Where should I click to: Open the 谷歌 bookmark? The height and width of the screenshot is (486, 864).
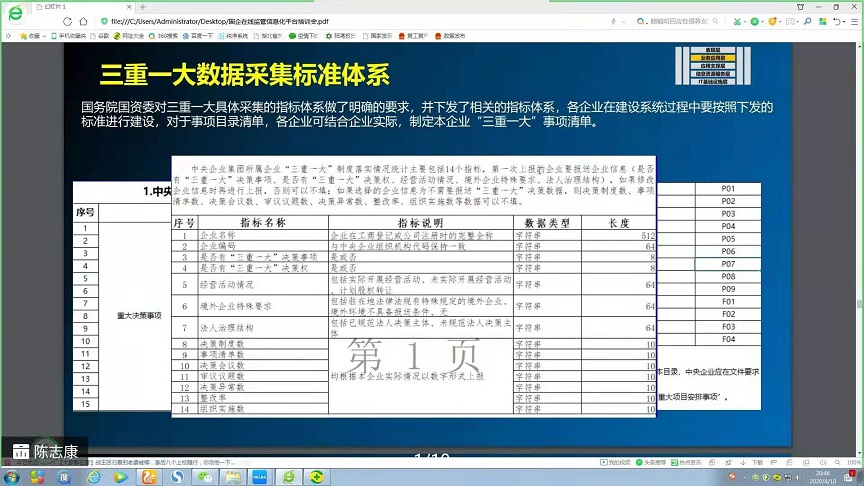(x=100, y=36)
